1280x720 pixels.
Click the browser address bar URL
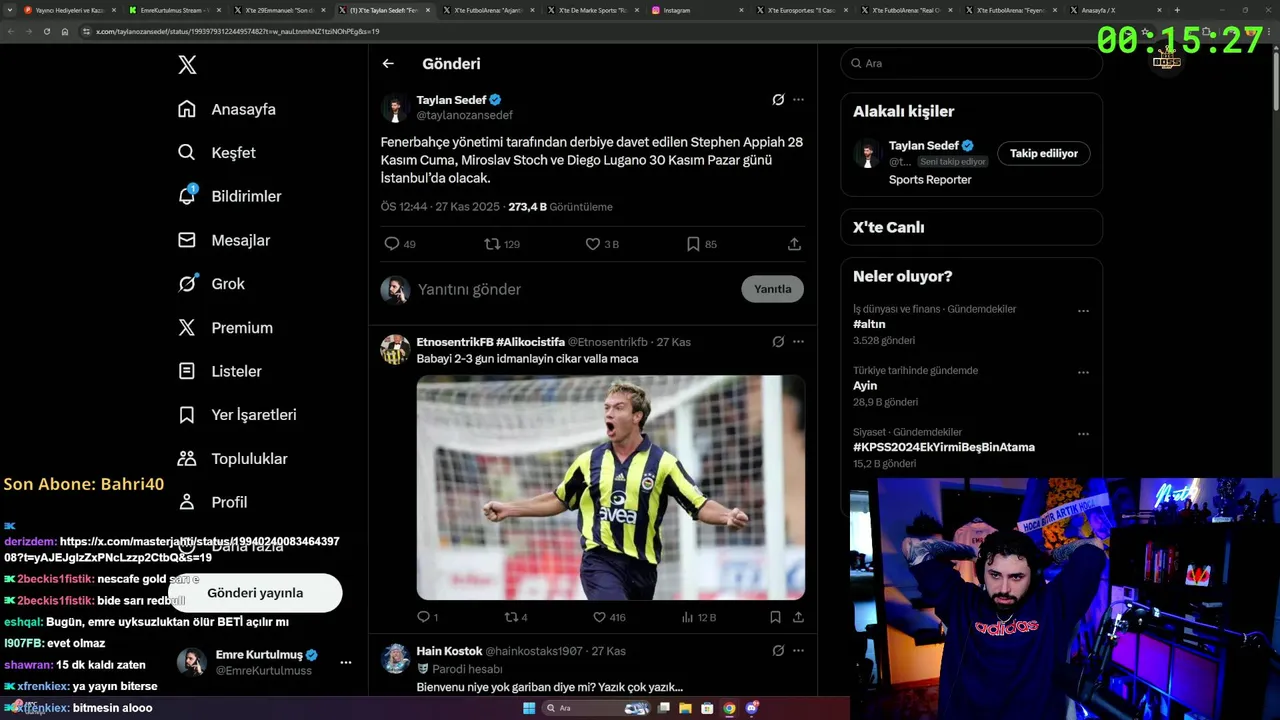(238, 32)
